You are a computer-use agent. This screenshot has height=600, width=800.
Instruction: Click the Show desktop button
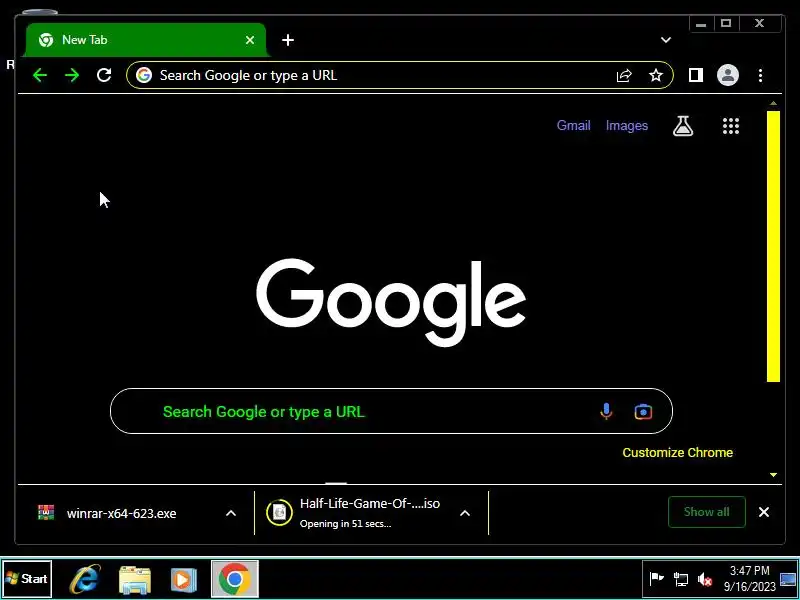(x=788, y=579)
